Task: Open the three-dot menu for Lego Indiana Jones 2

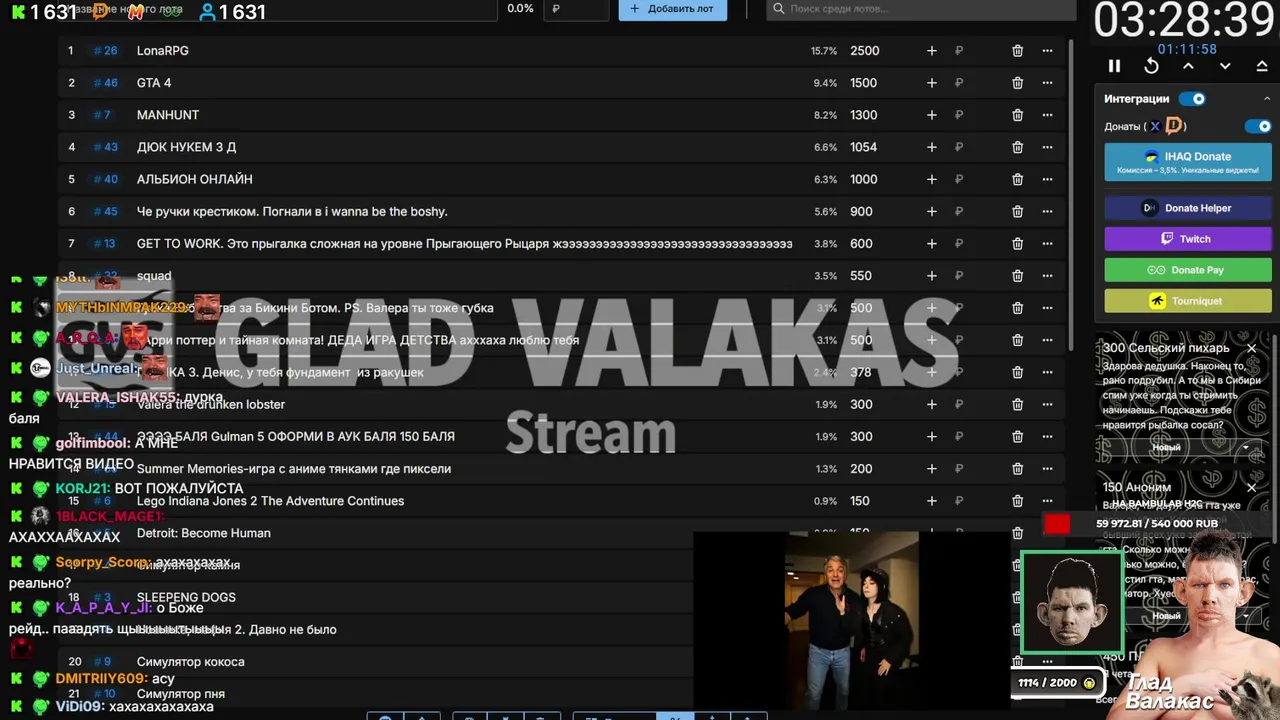Action: pos(1047,501)
